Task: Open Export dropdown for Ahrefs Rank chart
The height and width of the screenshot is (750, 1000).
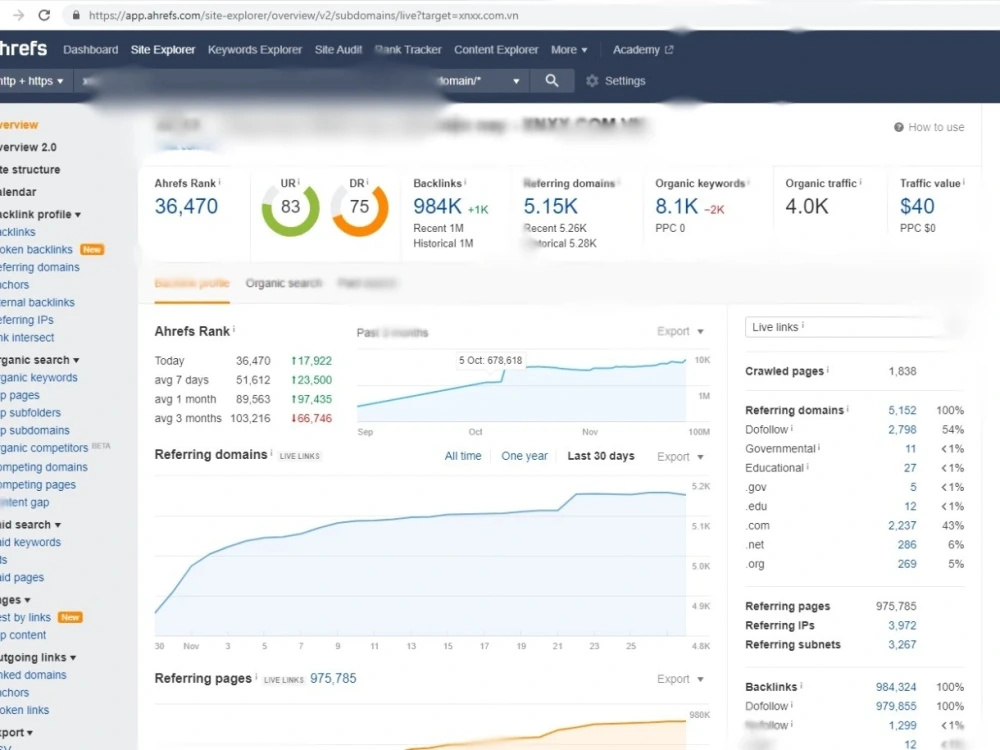Action: tap(680, 331)
